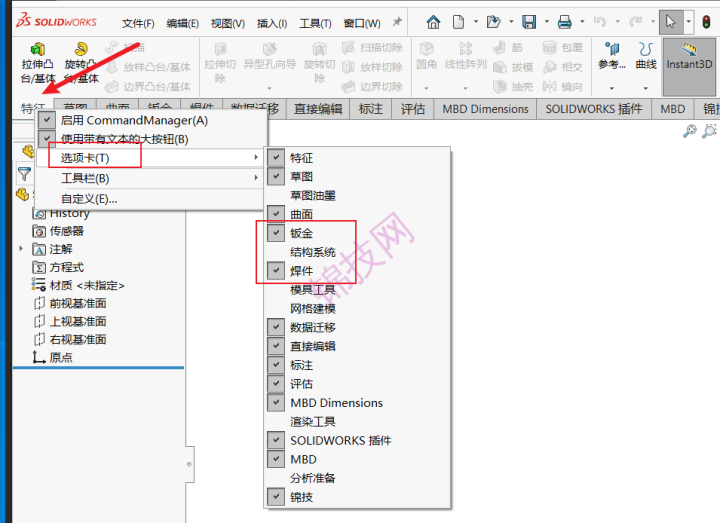This screenshot has height=523, width=720.
Task: Uncheck the MBD Dimensions checkbox in submenu
Action: point(276,402)
